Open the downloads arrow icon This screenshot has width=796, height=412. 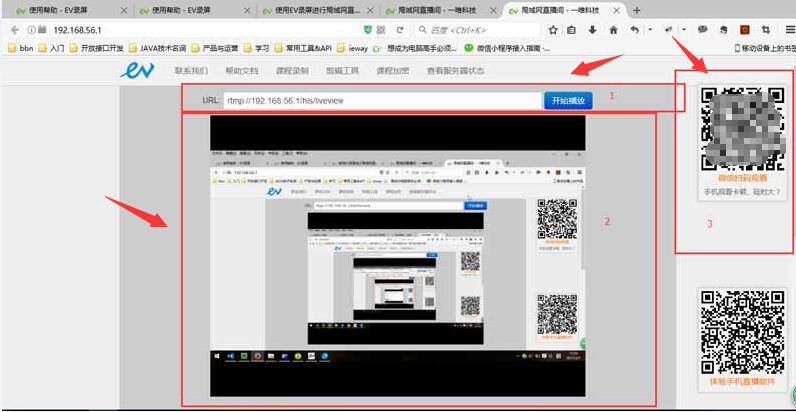[592, 30]
